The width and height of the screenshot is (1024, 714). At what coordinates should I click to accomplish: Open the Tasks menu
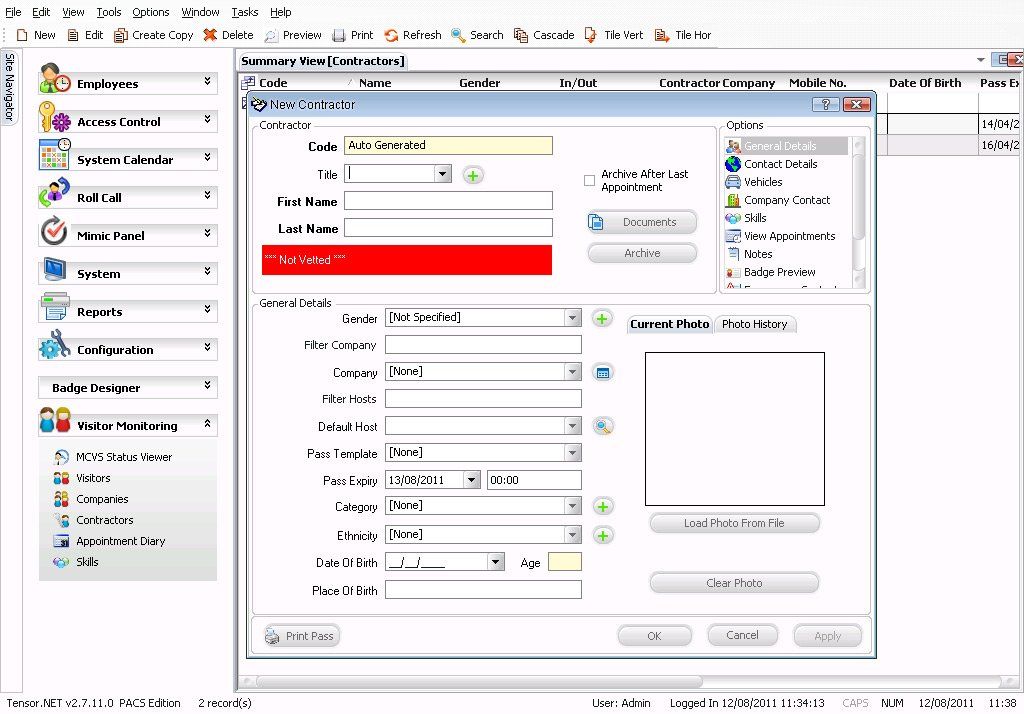coord(244,12)
